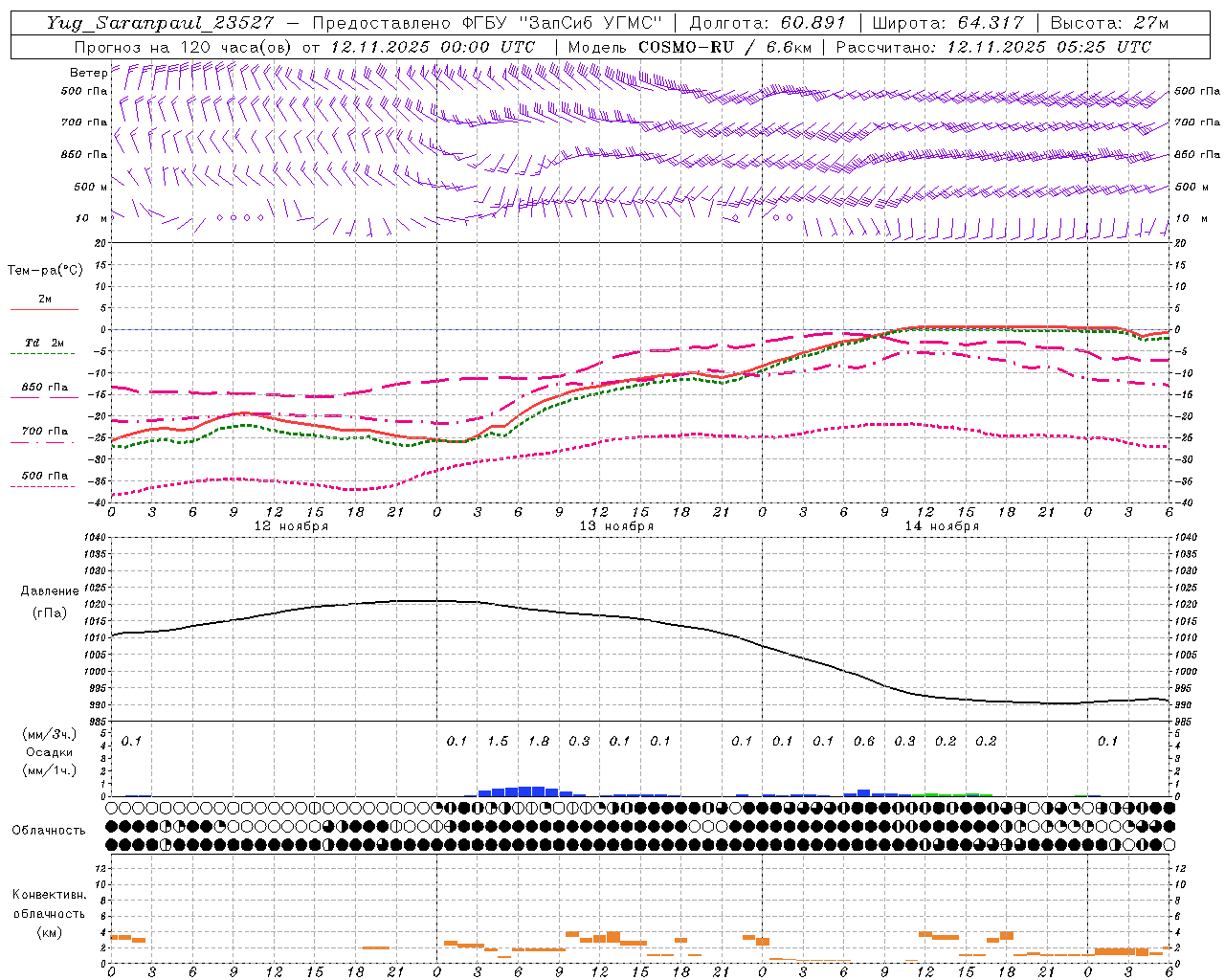Click the 0.6 precipitation amount value

[864, 741]
